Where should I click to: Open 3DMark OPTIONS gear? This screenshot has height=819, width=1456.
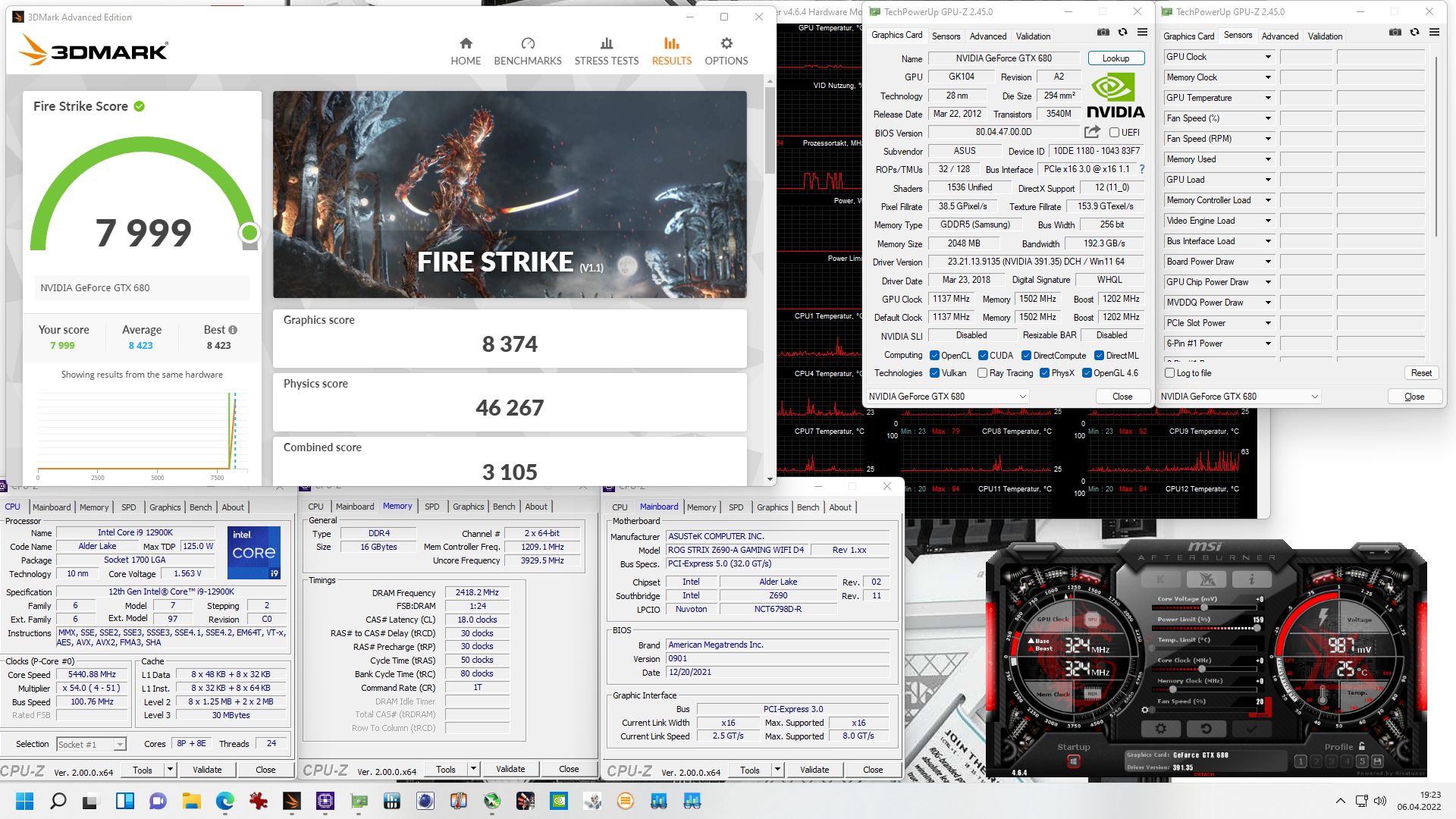[x=726, y=52]
